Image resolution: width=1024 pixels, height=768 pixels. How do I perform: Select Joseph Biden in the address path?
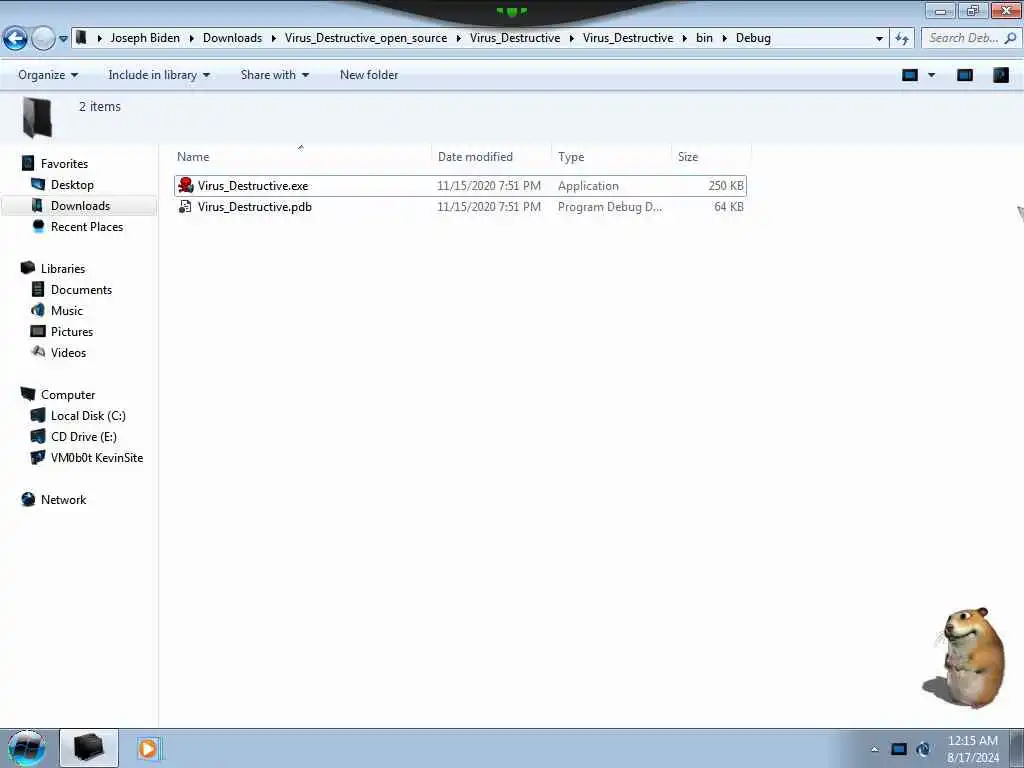tap(144, 38)
